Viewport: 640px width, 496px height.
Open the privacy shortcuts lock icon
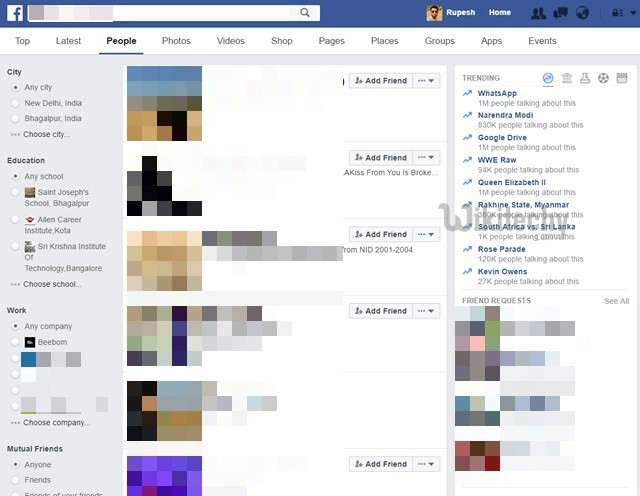[613, 13]
